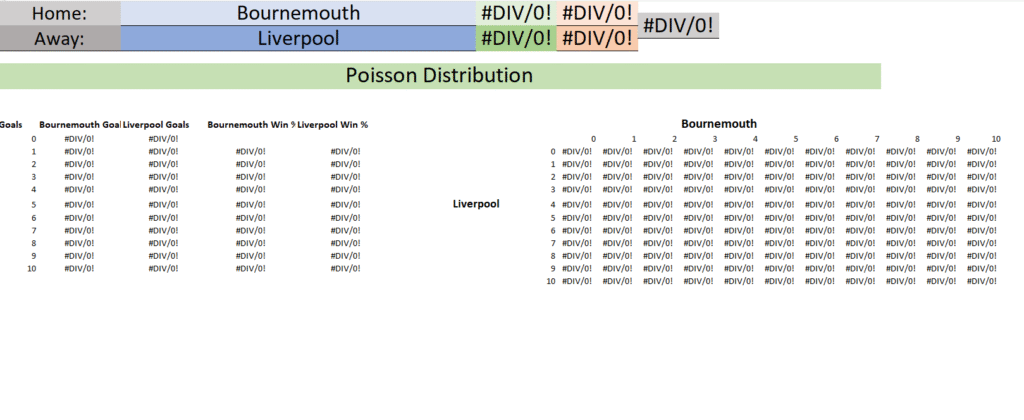Click the matrix column header 10
1024x420 pixels.
(x=995, y=139)
